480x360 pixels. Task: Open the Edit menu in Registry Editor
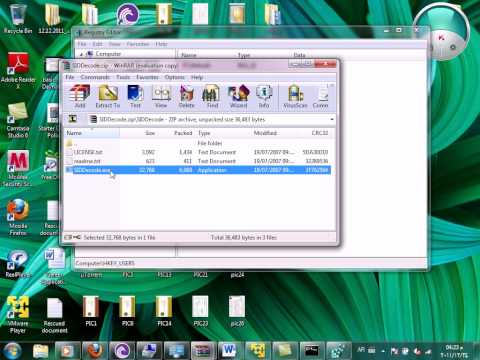click(97, 44)
